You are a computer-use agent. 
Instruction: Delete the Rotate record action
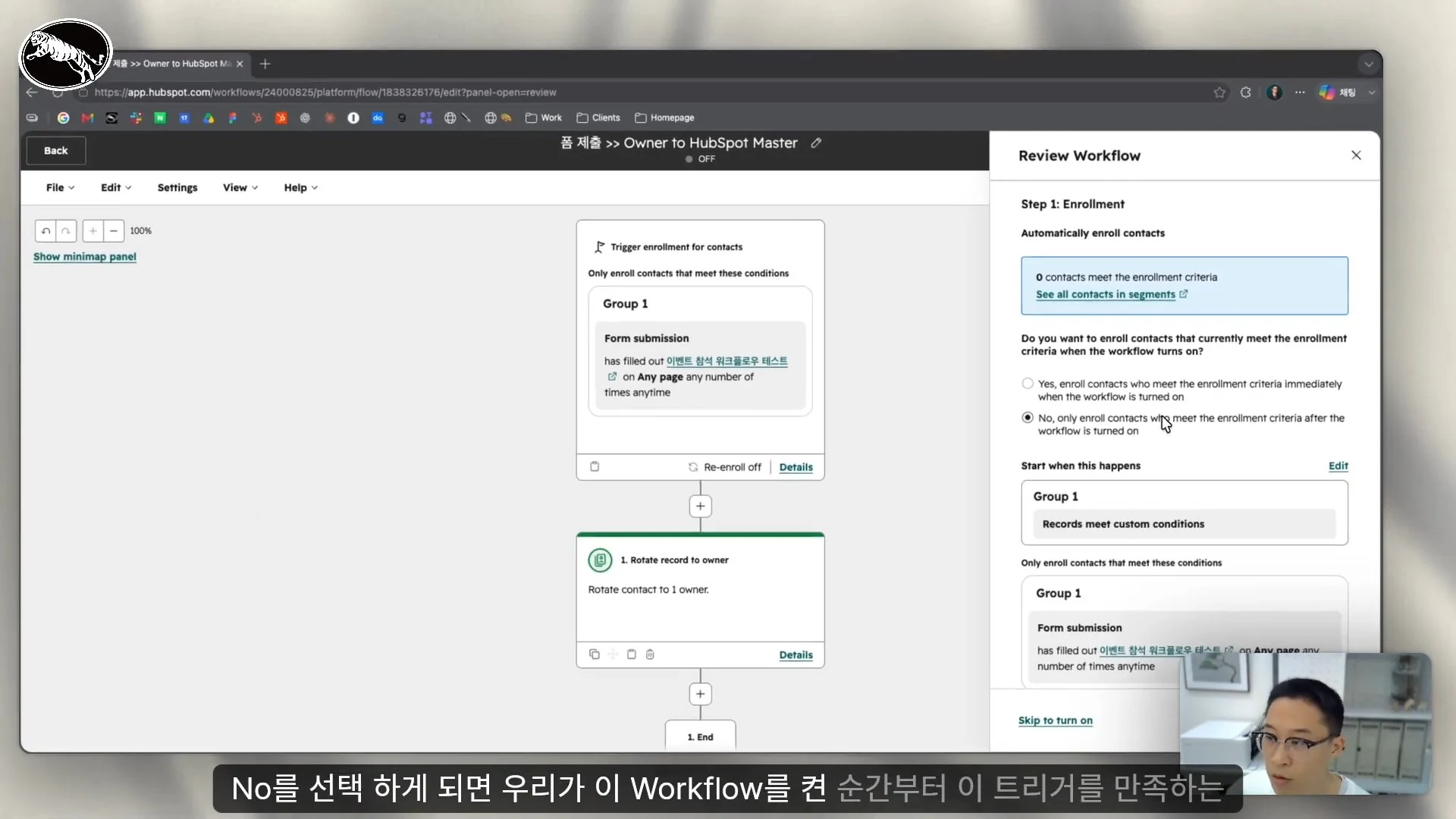tap(650, 654)
